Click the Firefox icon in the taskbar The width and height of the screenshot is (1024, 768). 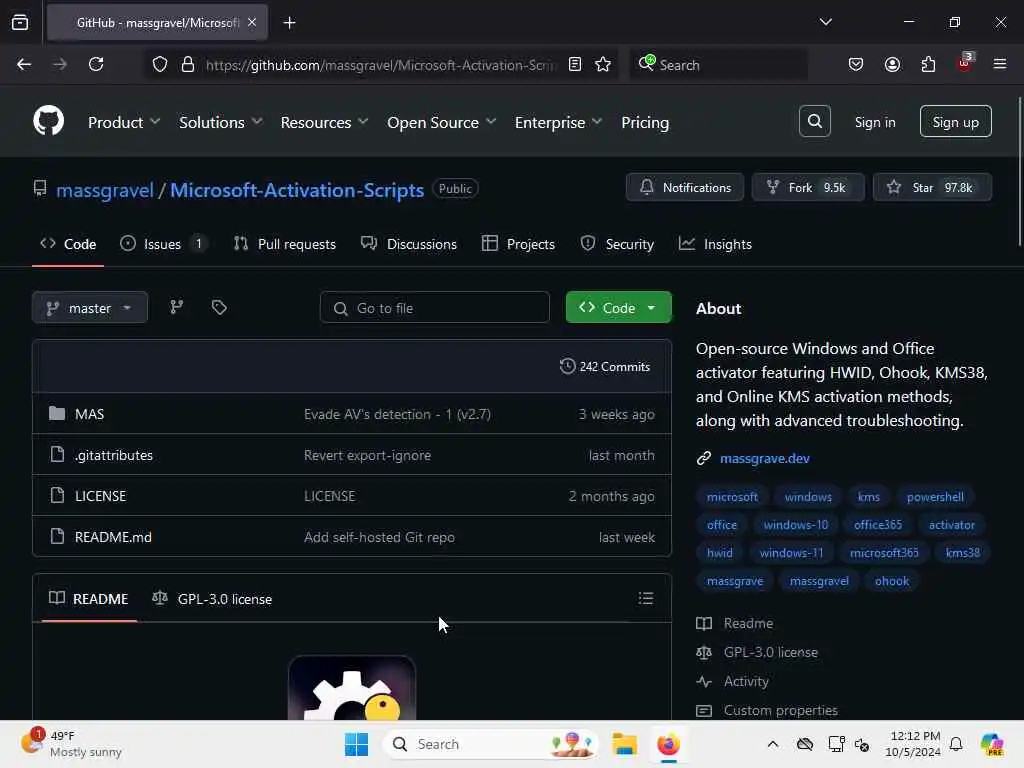tap(668, 744)
